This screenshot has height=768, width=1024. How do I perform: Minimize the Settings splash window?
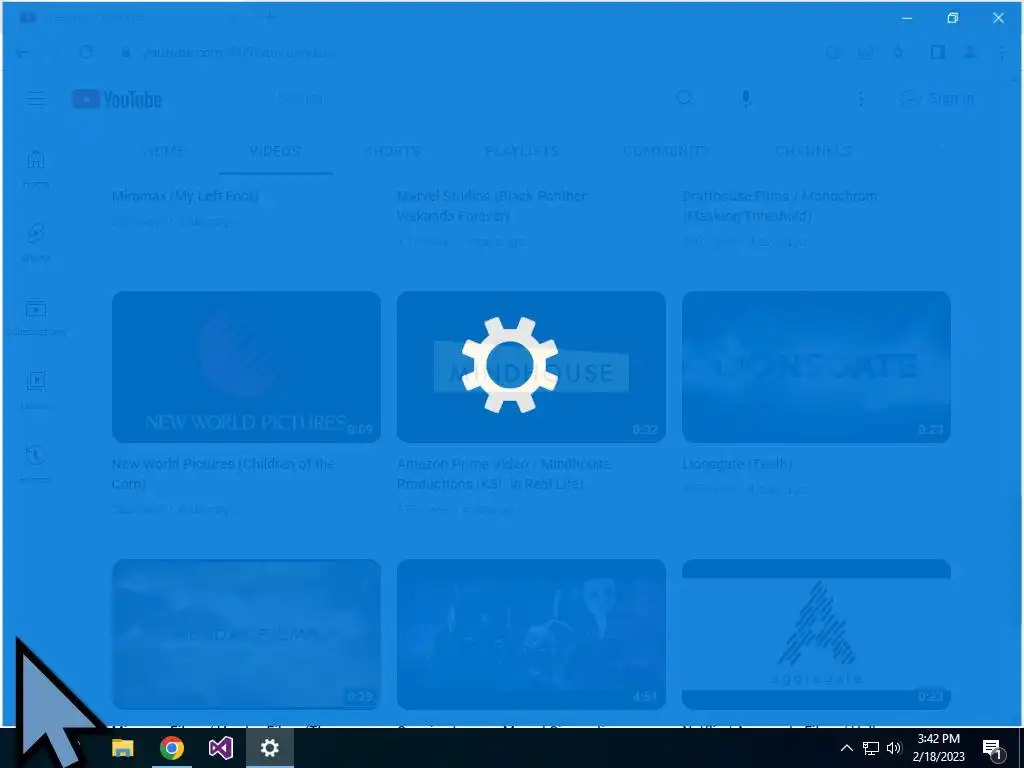tap(906, 18)
